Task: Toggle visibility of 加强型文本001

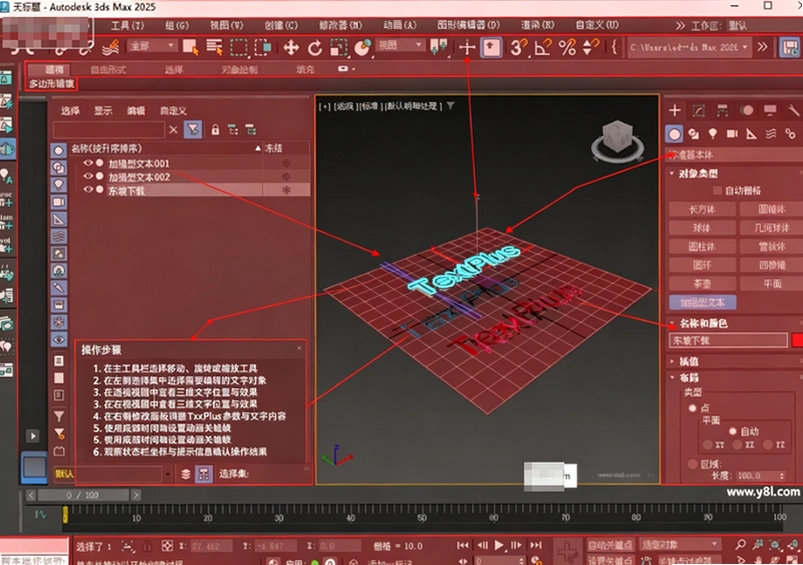Action: [88, 163]
